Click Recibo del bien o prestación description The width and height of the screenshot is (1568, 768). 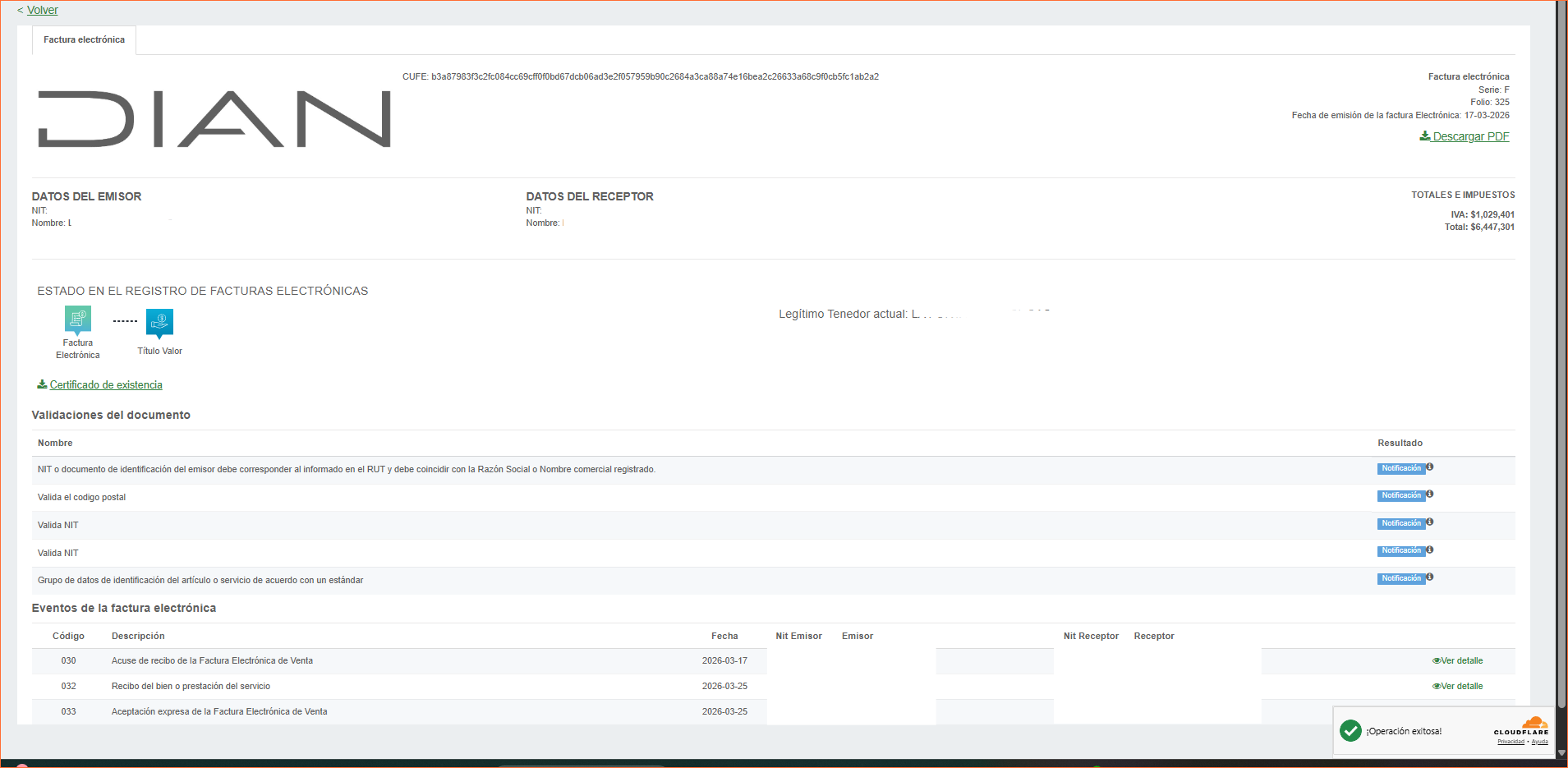tap(191, 686)
